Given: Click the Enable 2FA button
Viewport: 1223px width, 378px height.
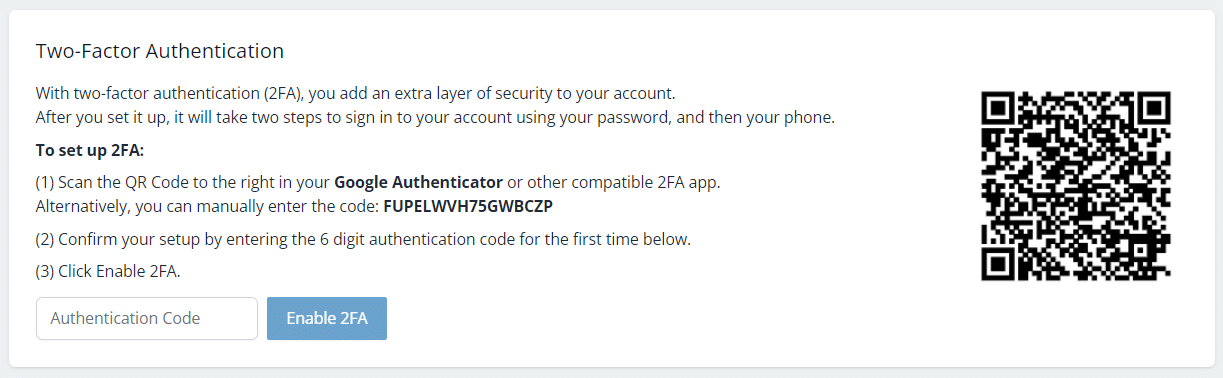Looking at the screenshot, I should click(327, 318).
